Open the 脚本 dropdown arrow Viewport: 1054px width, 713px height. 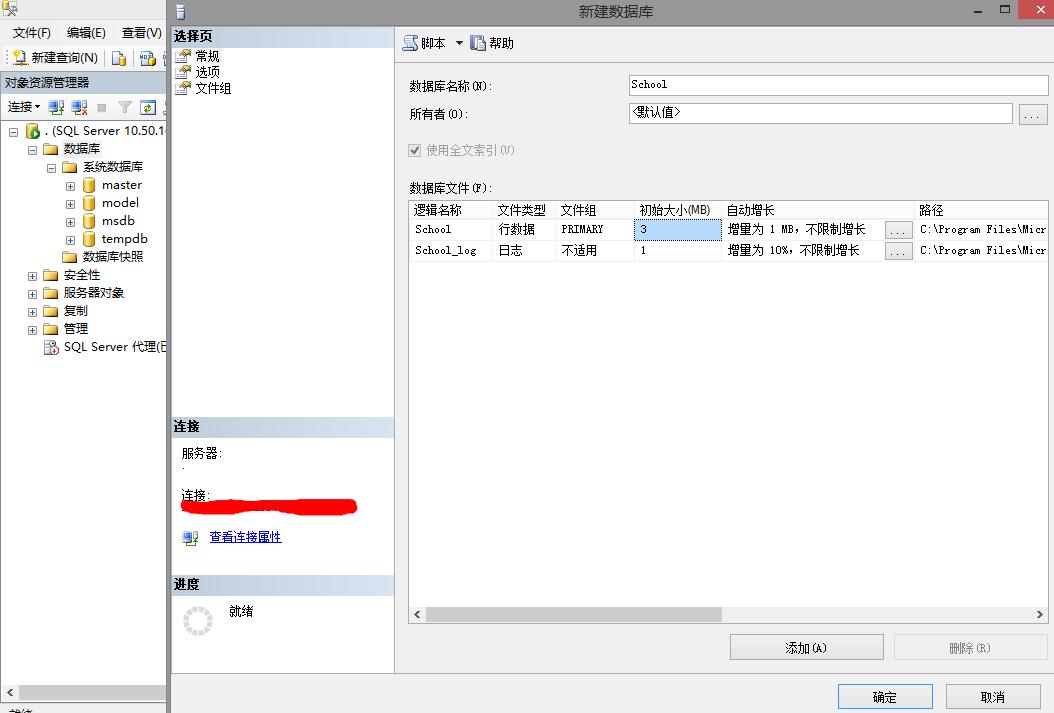coord(459,42)
